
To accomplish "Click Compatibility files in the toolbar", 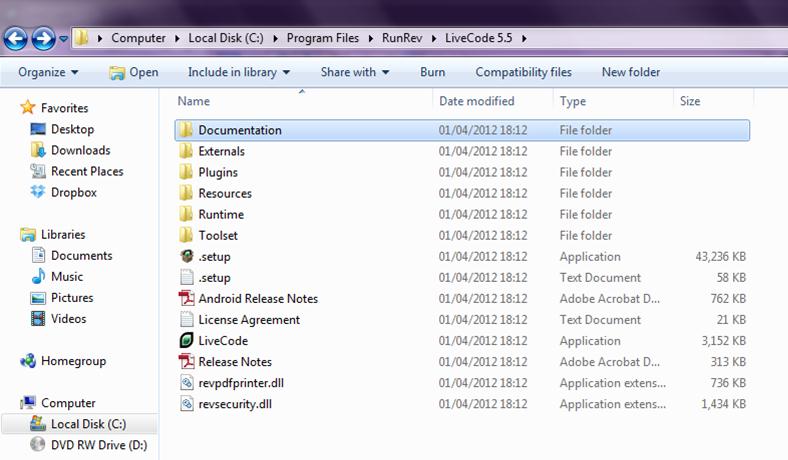I will point(523,72).
